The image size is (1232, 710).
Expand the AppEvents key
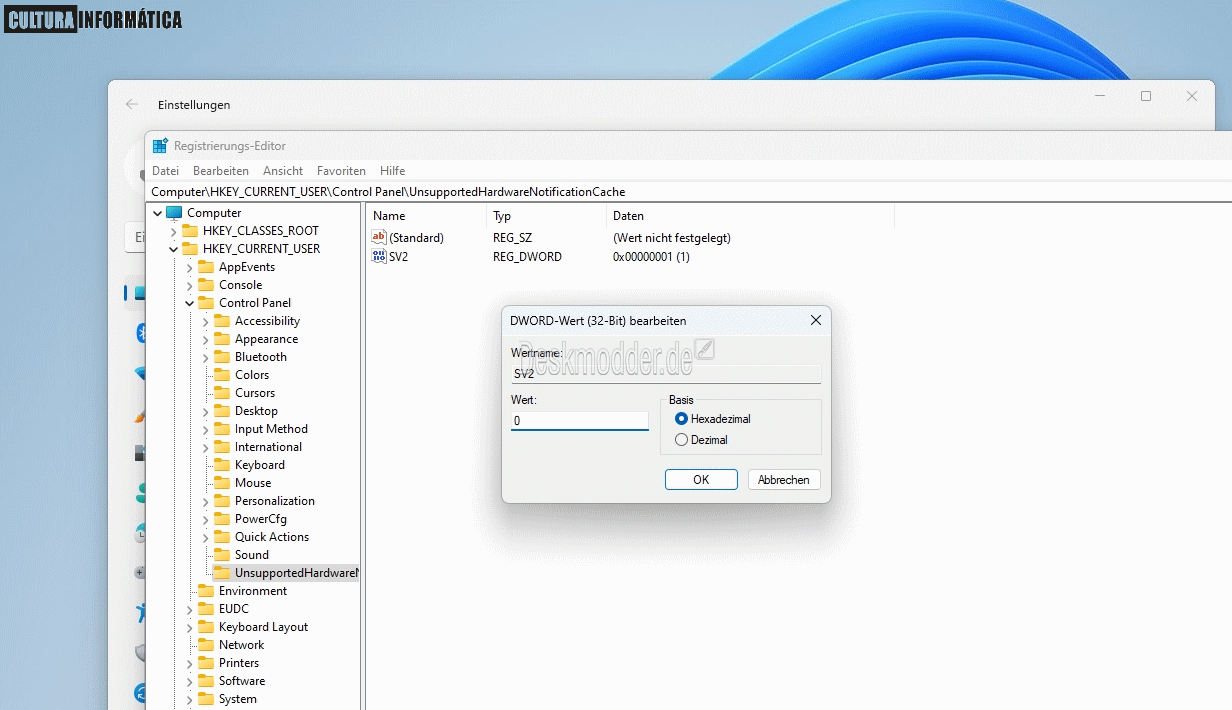(189, 267)
